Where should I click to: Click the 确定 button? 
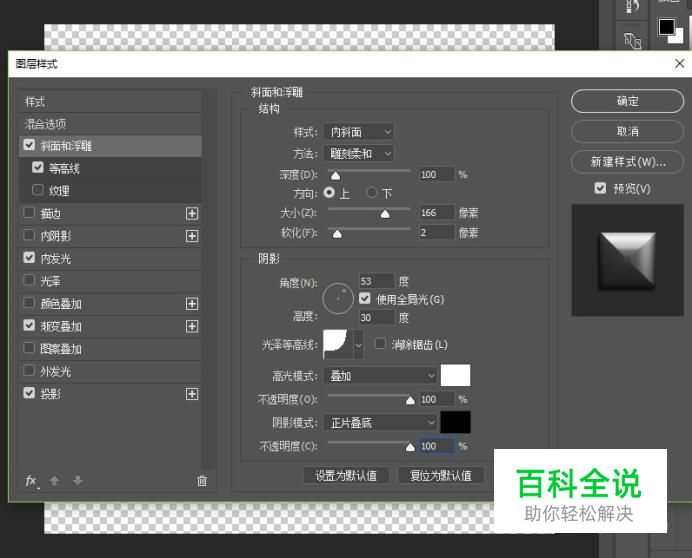[x=627, y=101]
